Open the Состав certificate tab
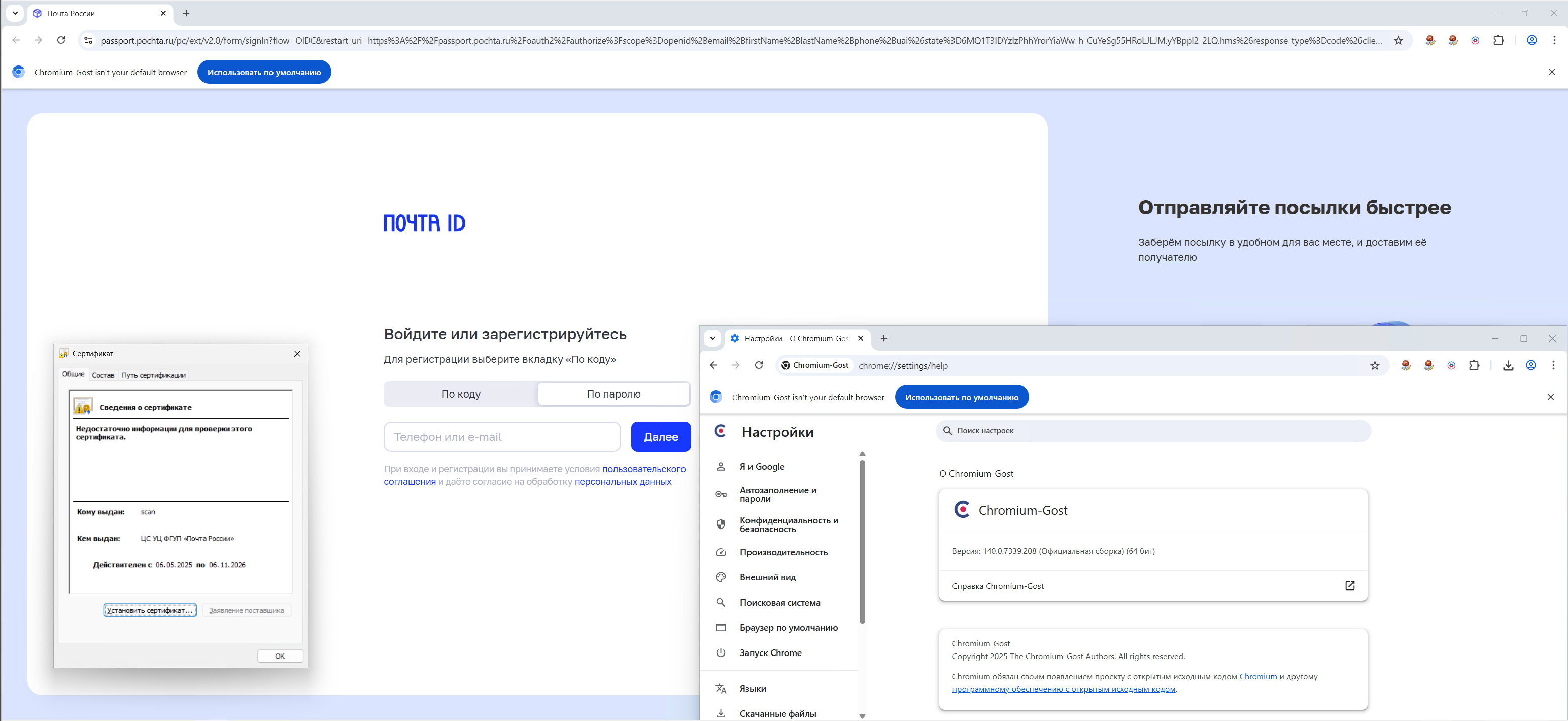The width and height of the screenshot is (1568, 721). 103,375
